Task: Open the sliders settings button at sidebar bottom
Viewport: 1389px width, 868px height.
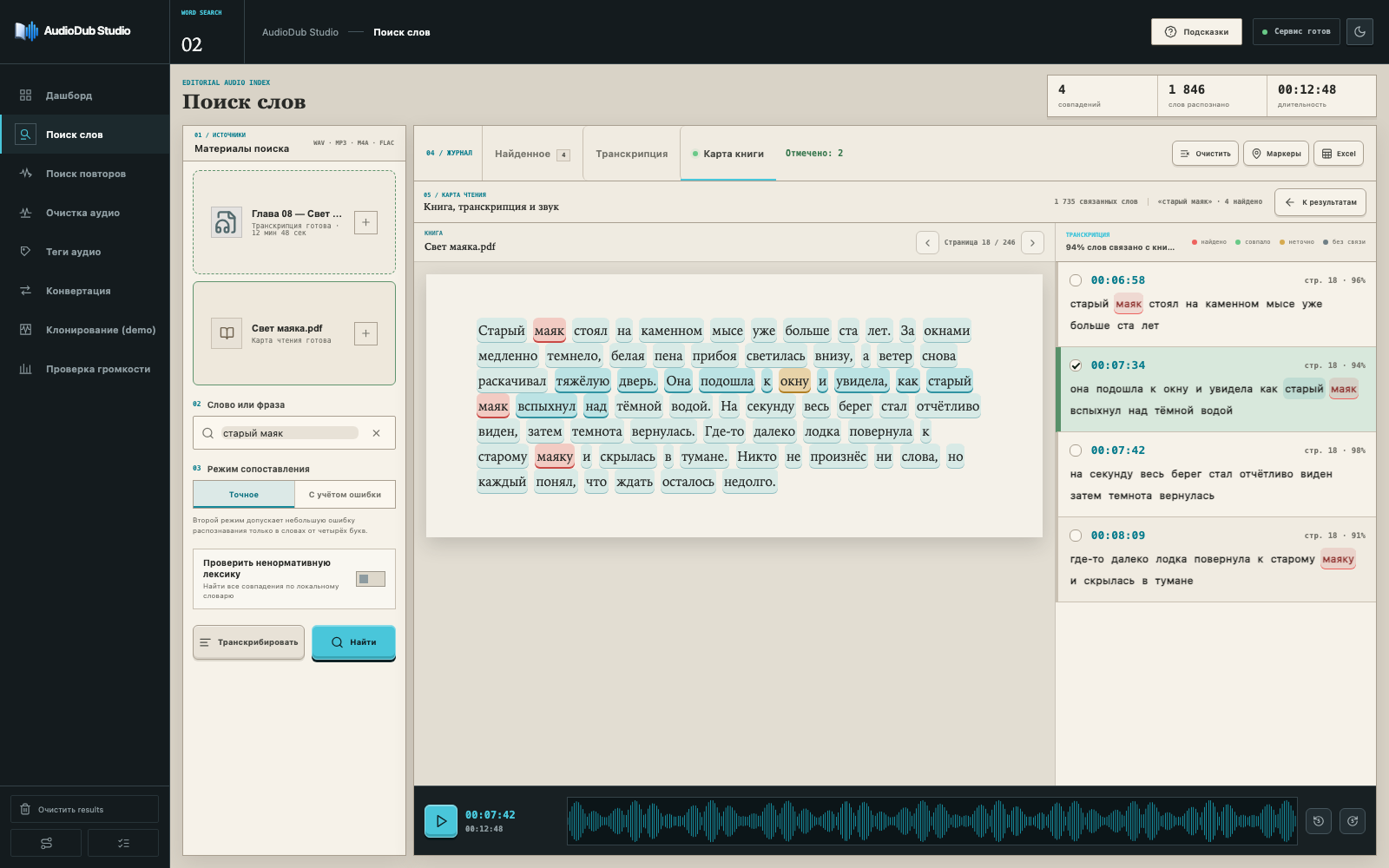Action: click(46, 843)
